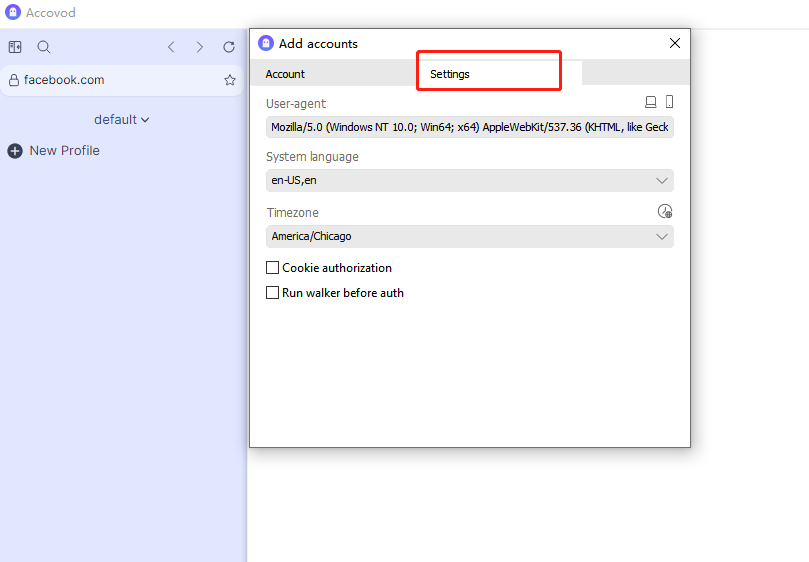Image resolution: width=809 pixels, height=562 pixels.
Task: Go forward with the right arrow
Action: click(200, 47)
